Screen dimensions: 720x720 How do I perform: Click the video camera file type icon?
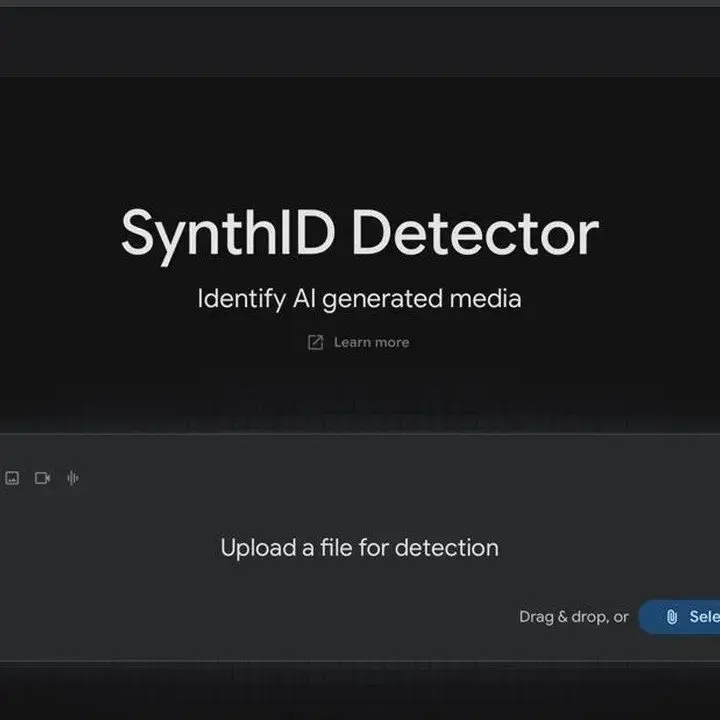(42, 478)
